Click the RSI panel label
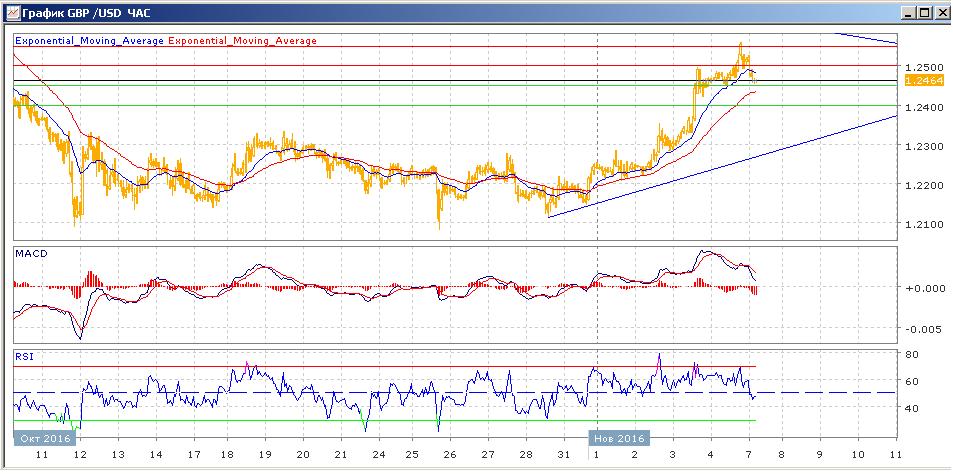 [24, 357]
